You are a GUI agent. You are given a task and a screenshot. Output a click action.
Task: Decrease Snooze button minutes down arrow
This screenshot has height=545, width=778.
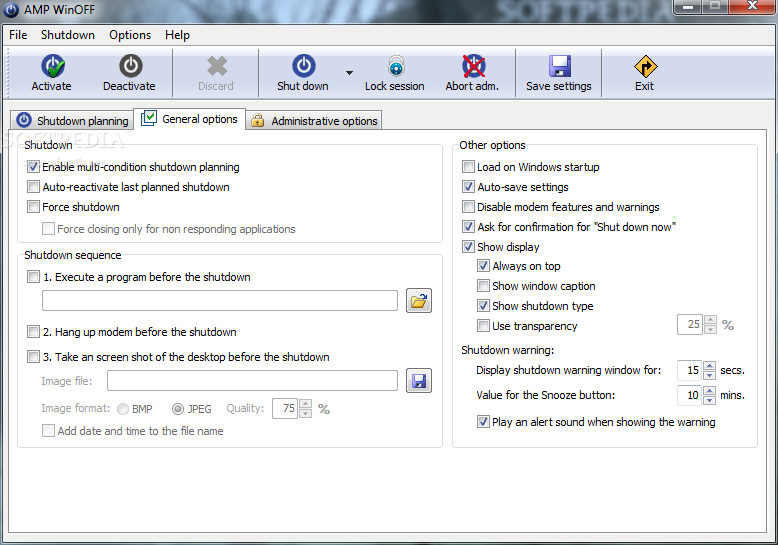click(710, 400)
